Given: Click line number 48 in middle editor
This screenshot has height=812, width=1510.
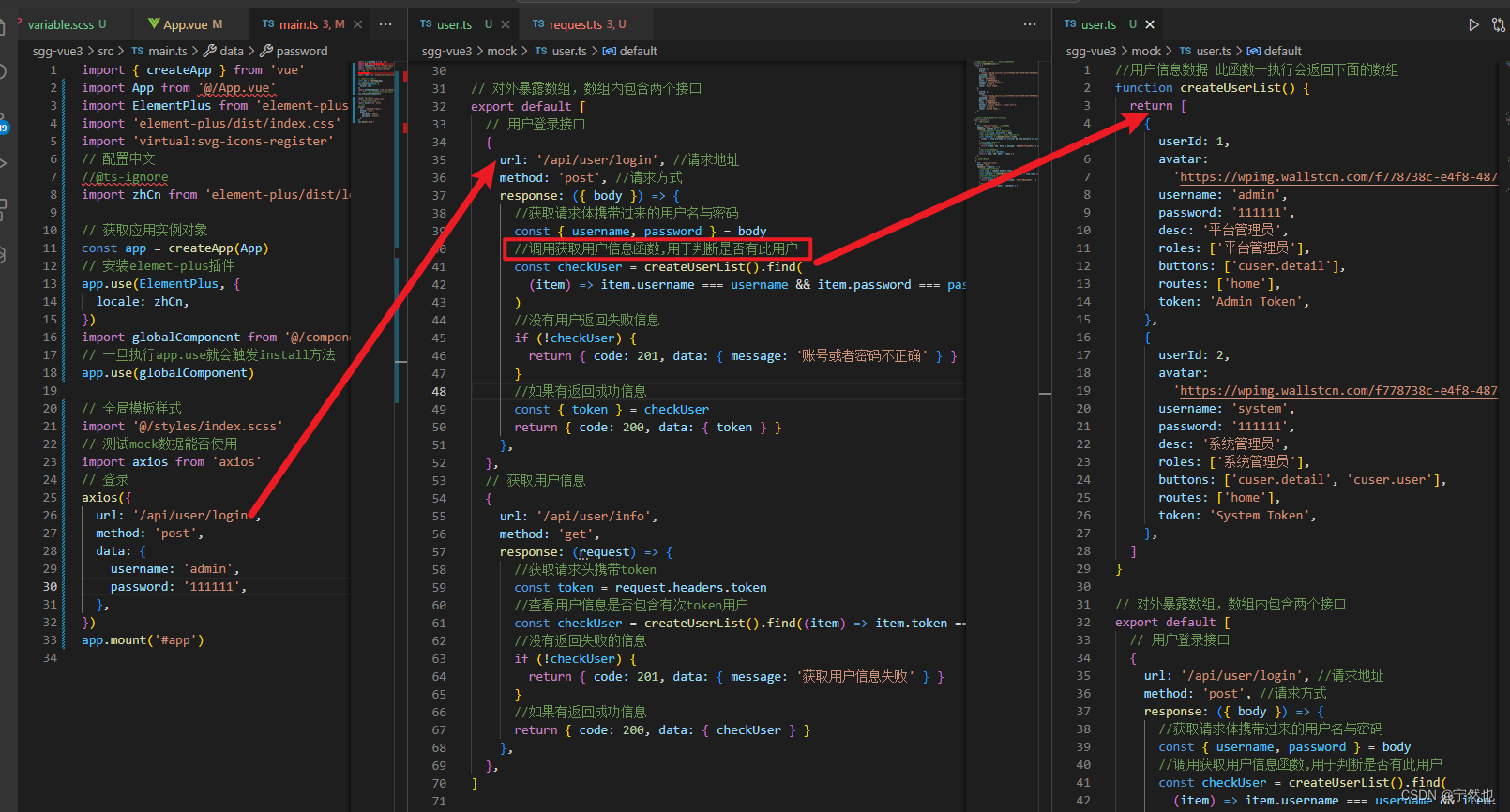Looking at the screenshot, I should tap(439, 391).
